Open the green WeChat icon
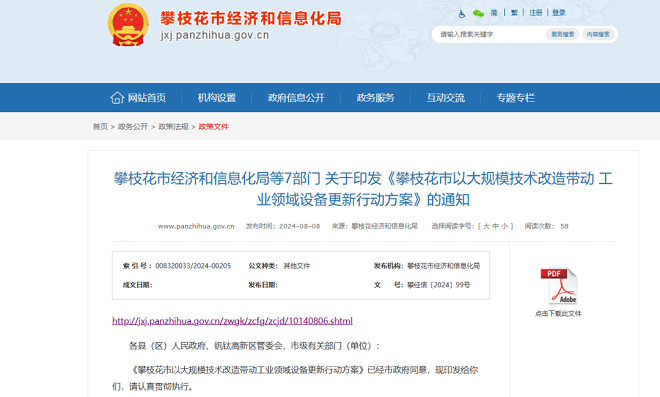 pyautogui.click(x=478, y=13)
